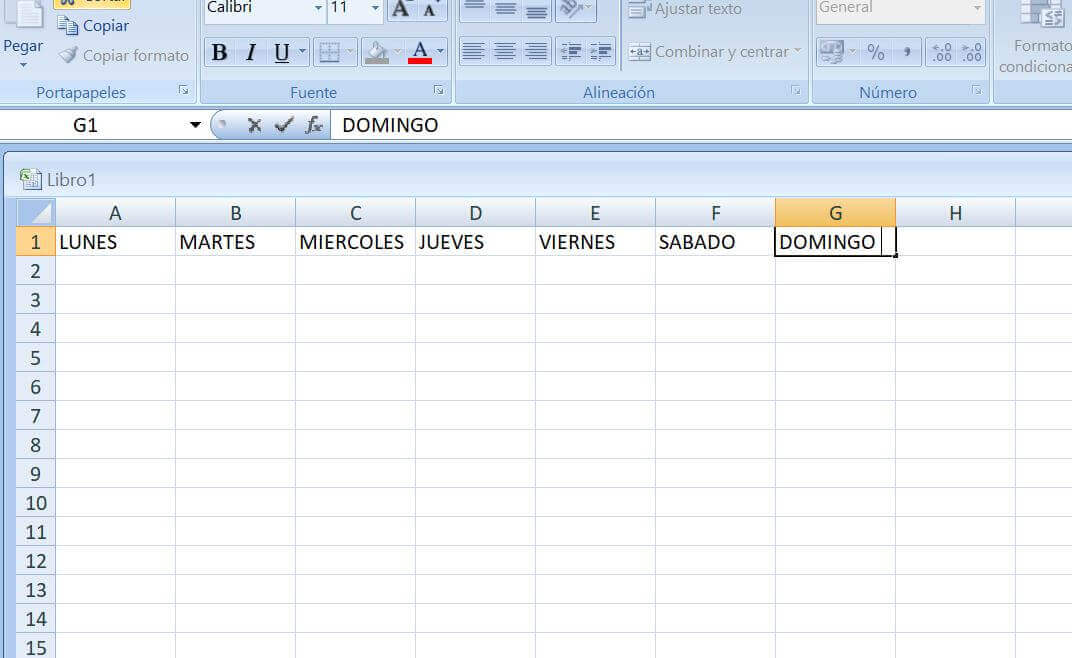Select cell containing VIERNES
This screenshot has height=658, width=1072.
pos(595,242)
